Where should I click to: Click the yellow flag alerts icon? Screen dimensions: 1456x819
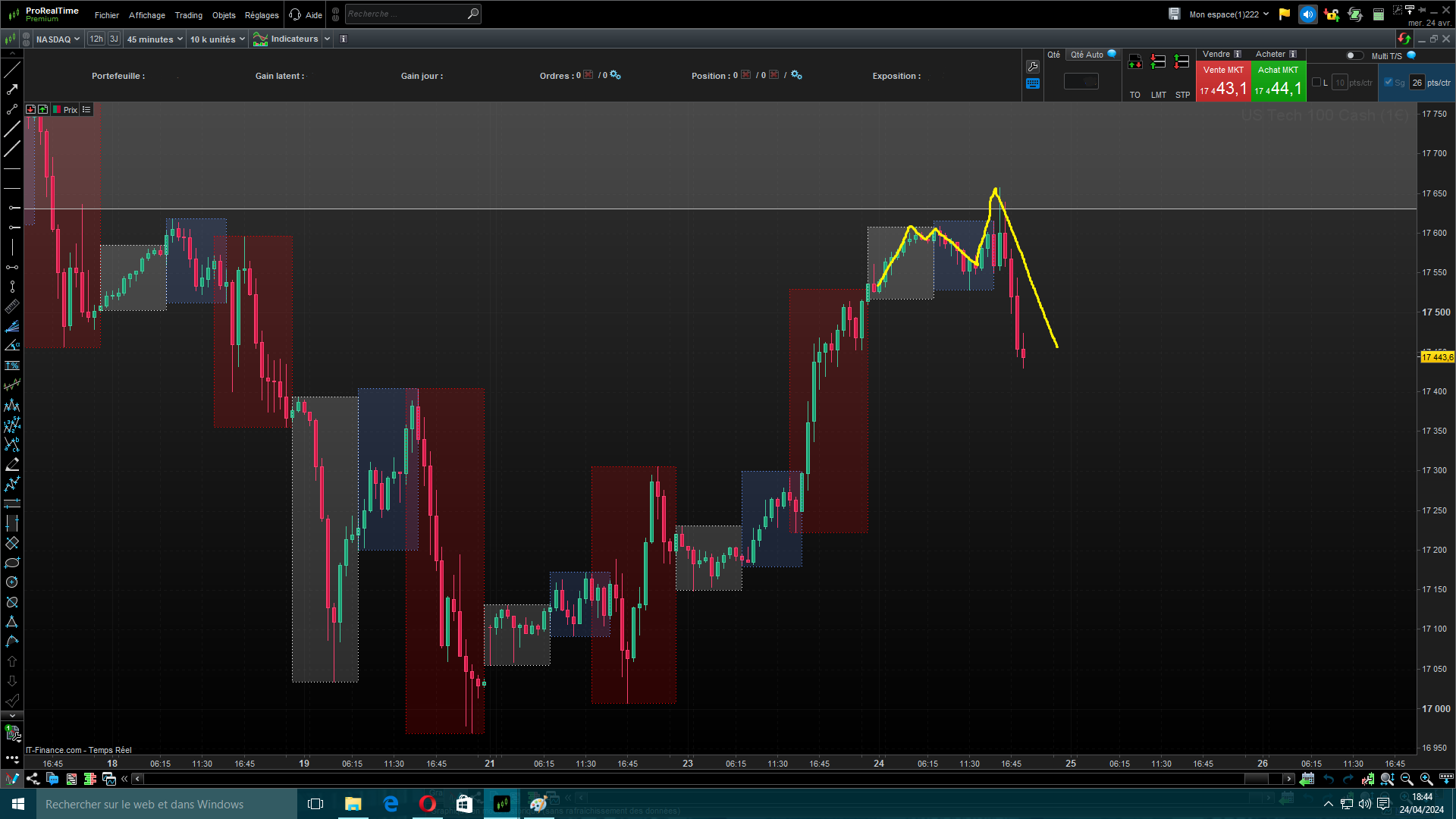(1284, 14)
